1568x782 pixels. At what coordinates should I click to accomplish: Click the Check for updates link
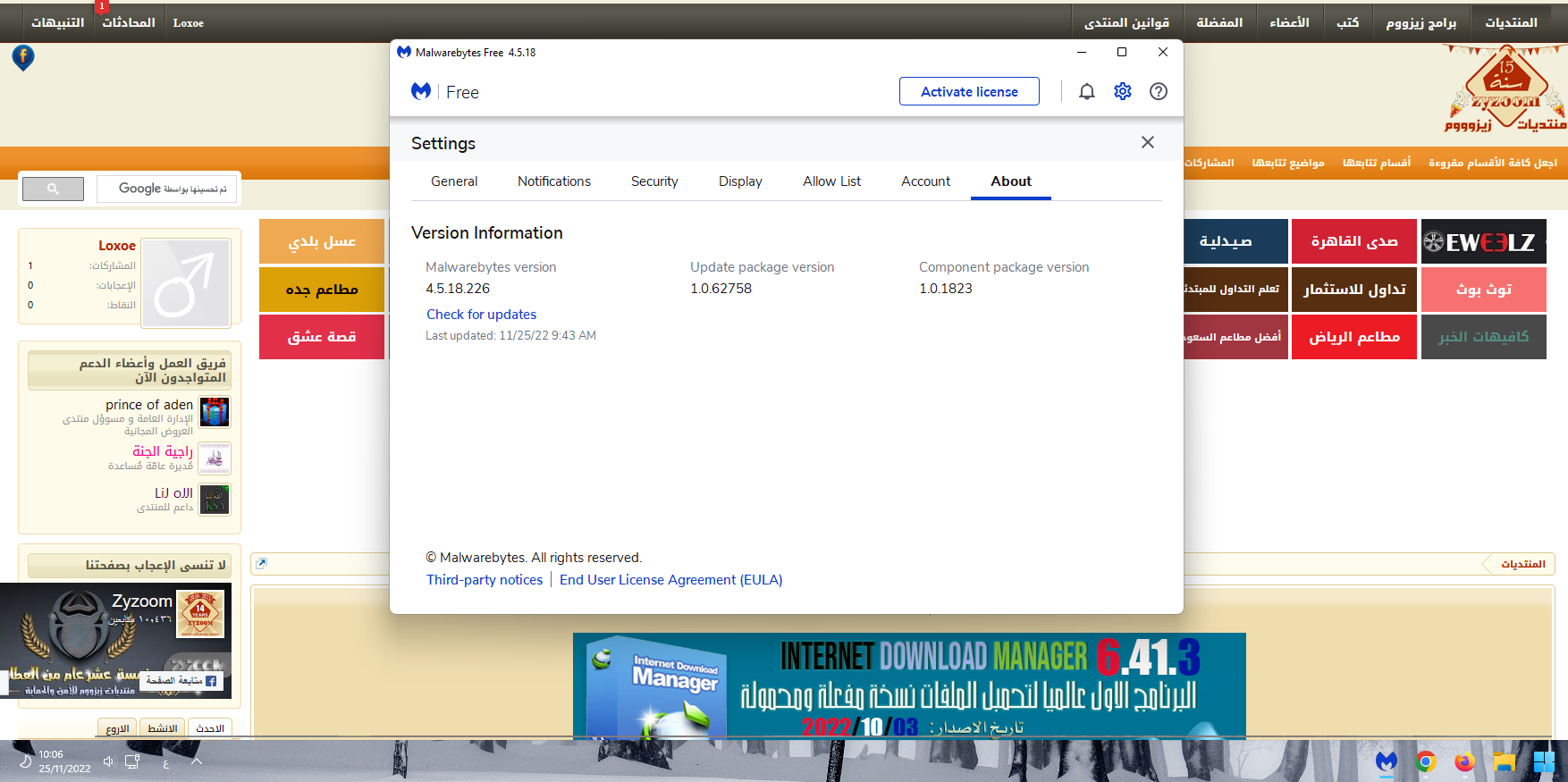(x=481, y=315)
